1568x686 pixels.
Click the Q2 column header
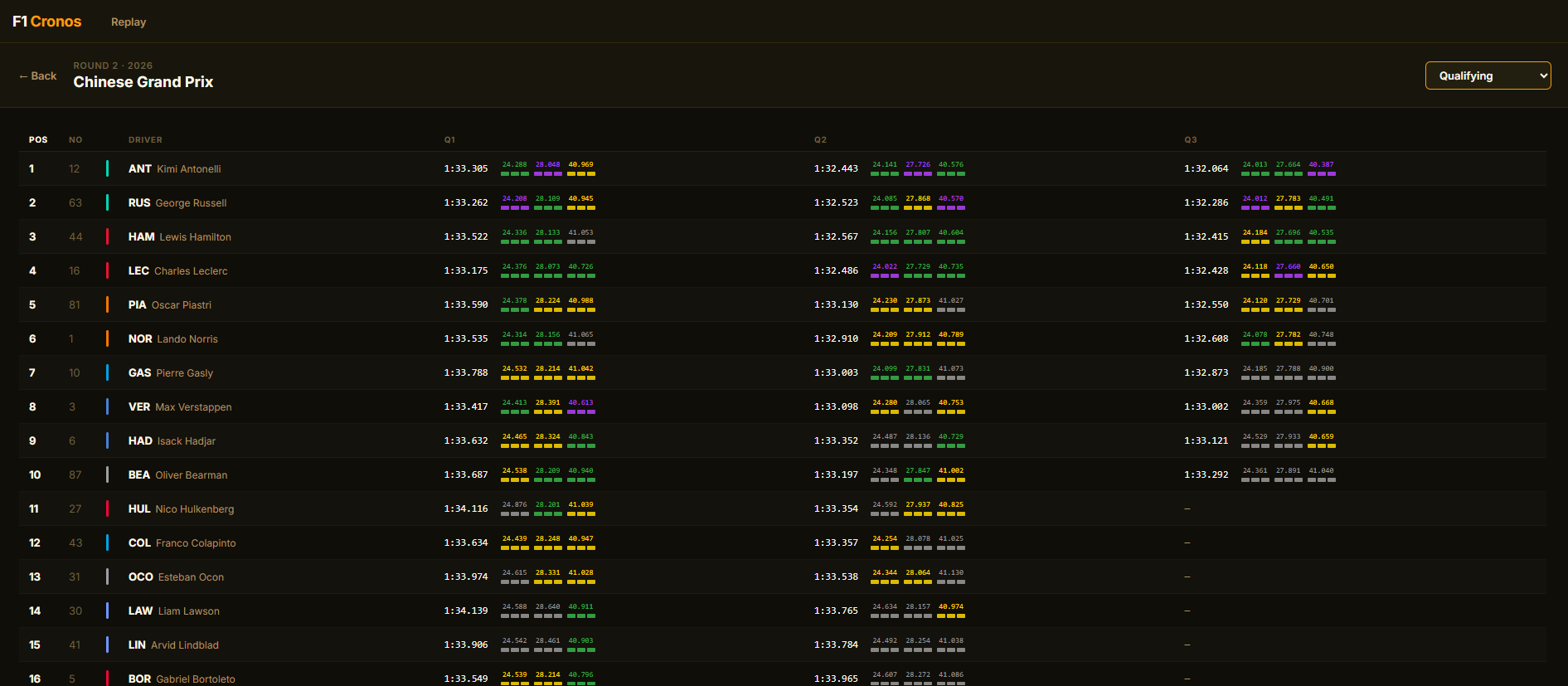point(820,139)
